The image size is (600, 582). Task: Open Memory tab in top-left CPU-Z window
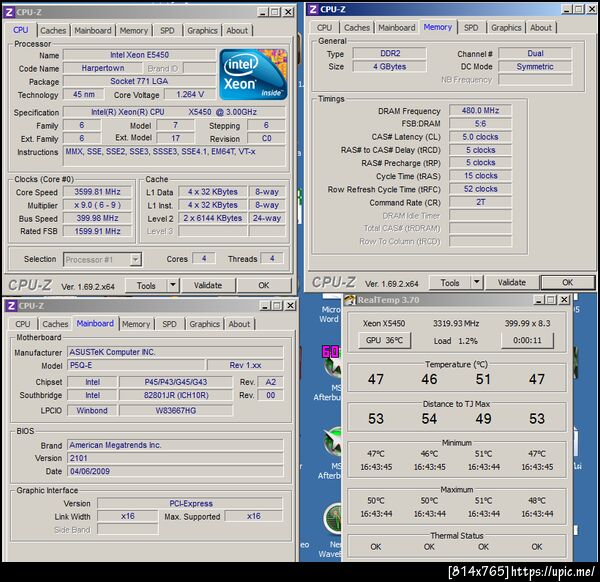point(134,30)
